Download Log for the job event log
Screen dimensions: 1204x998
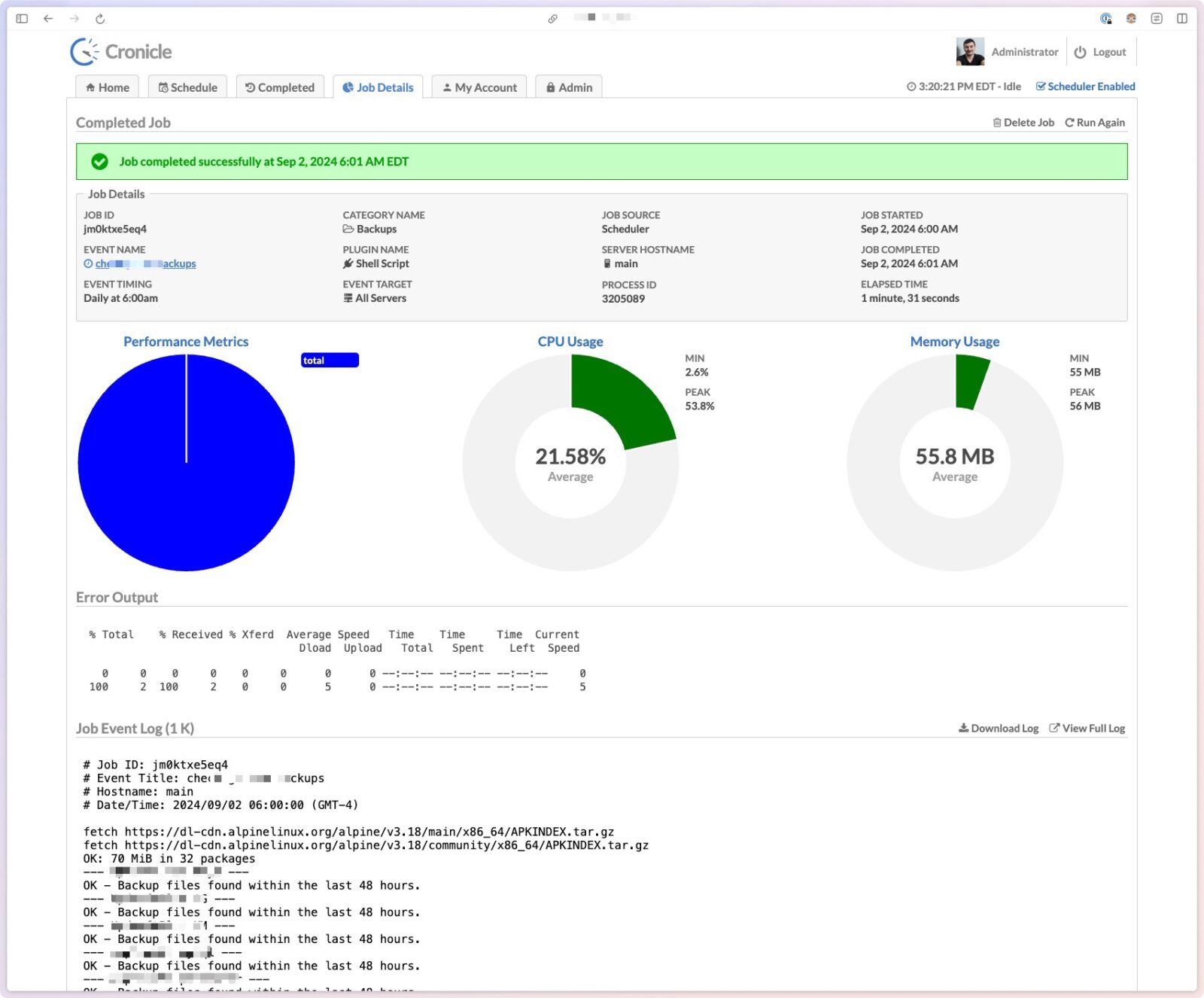click(x=999, y=729)
